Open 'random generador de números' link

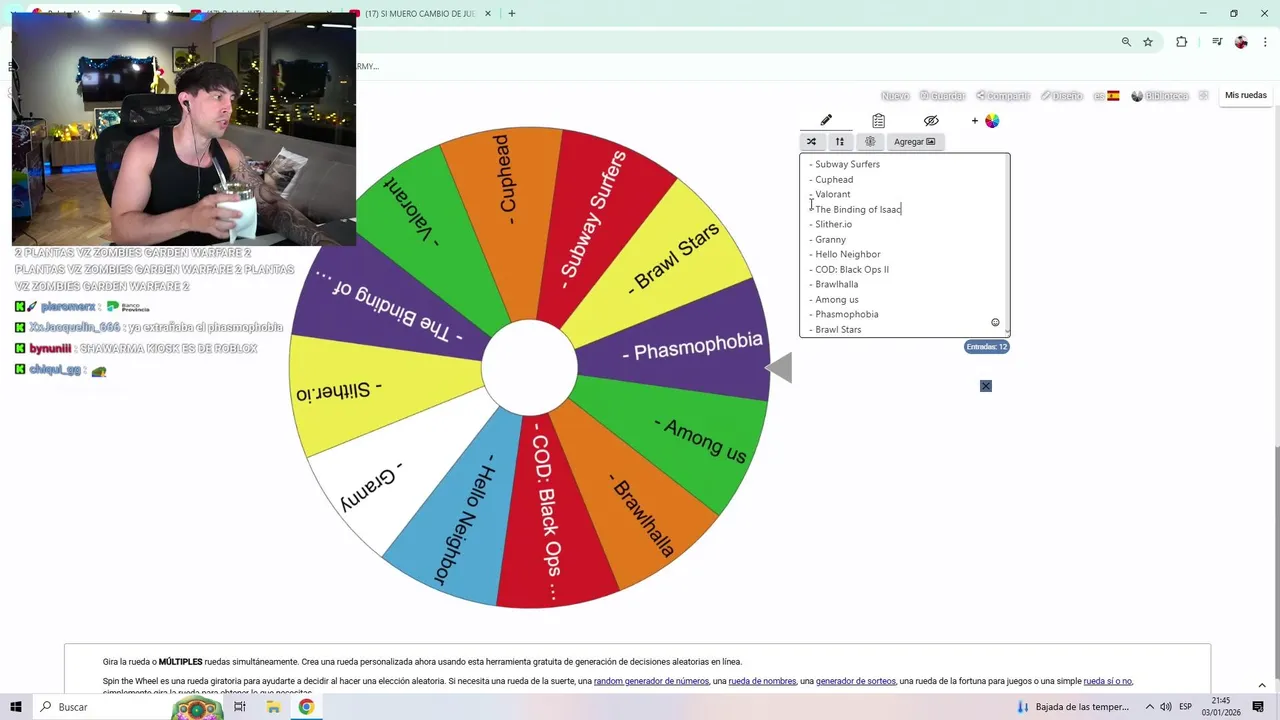click(651, 681)
